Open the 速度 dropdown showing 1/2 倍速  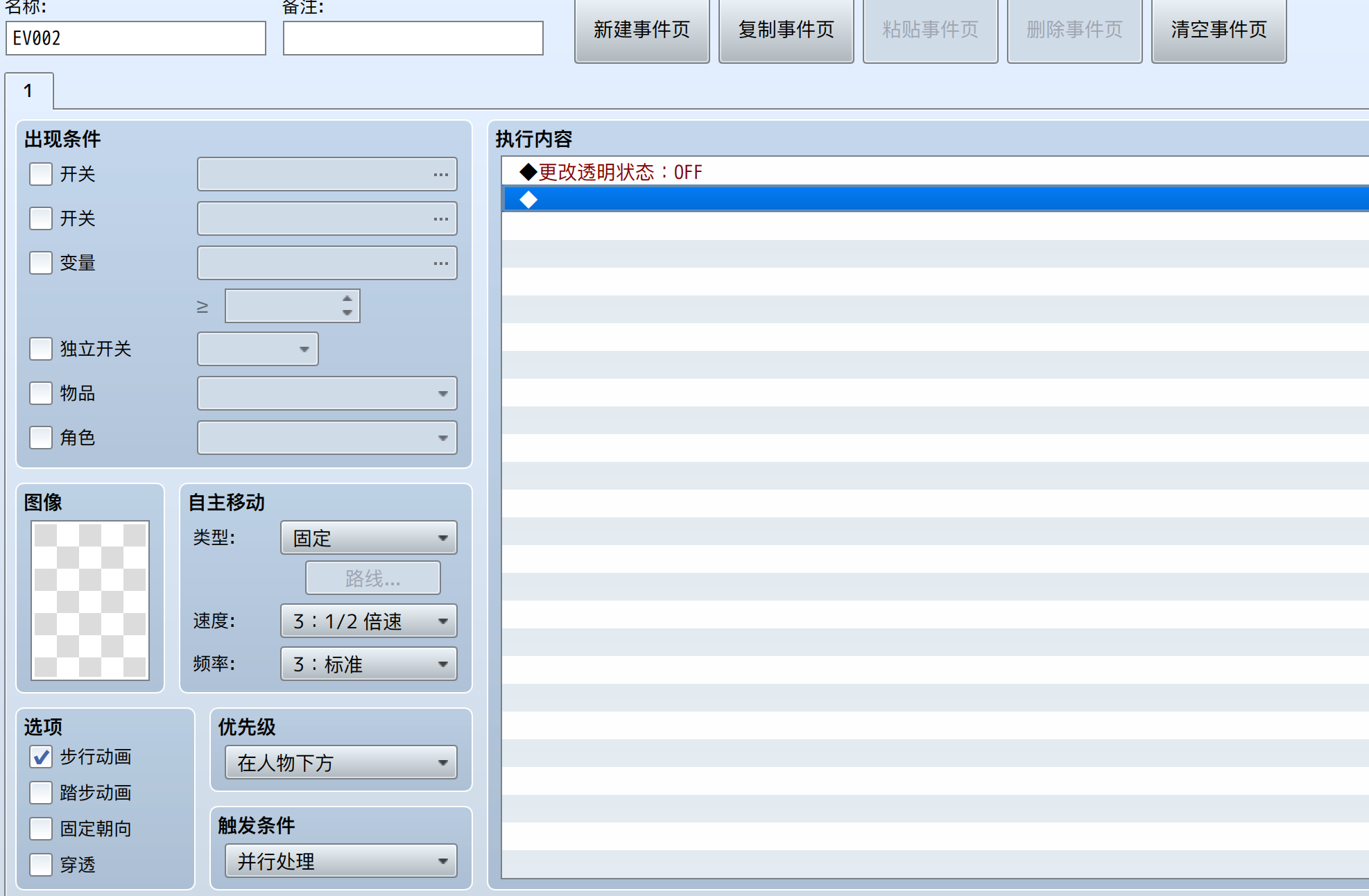(369, 621)
